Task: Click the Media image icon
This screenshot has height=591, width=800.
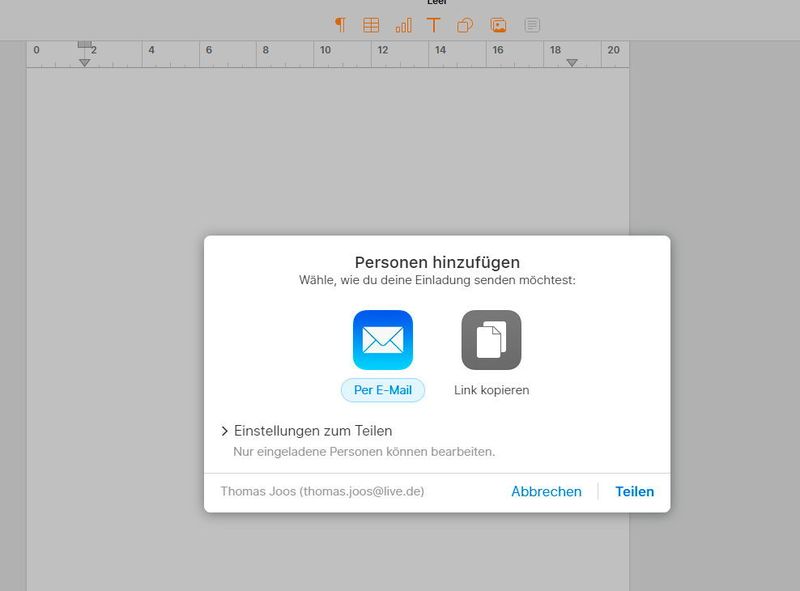Action: pyautogui.click(x=498, y=25)
